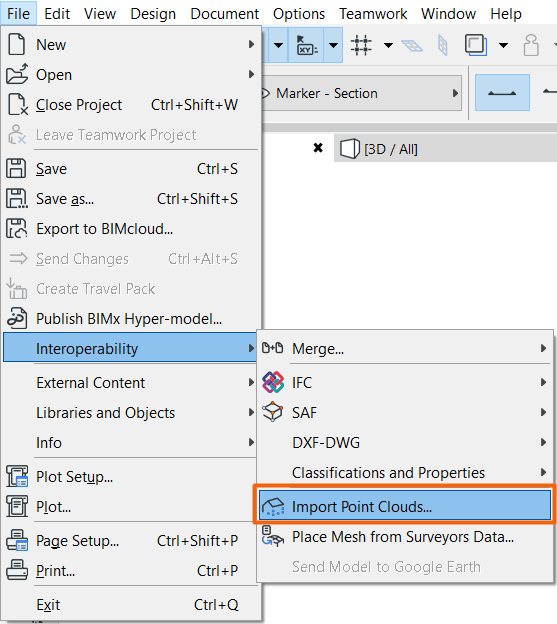The height and width of the screenshot is (624, 557).
Task: Click the SAF cube icon
Action: (x=273, y=412)
